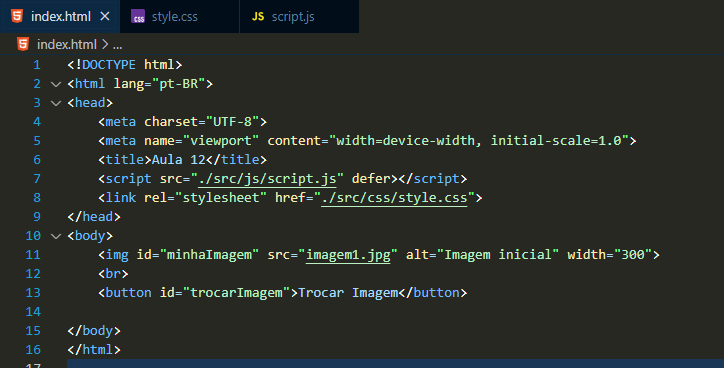Viewport: 724px width, 368px height.
Task: Follow the ./src/css/style.css link
Action: pos(394,198)
